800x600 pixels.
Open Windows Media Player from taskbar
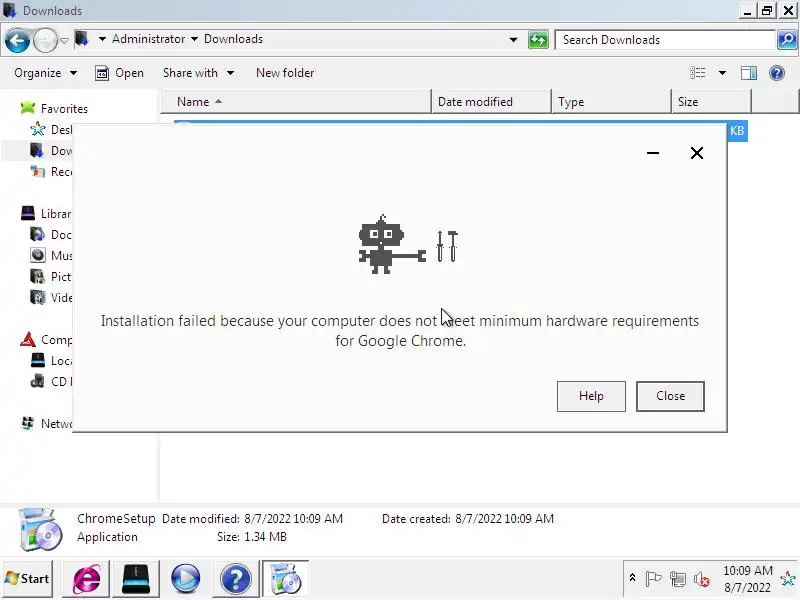[x=185, y=579]
